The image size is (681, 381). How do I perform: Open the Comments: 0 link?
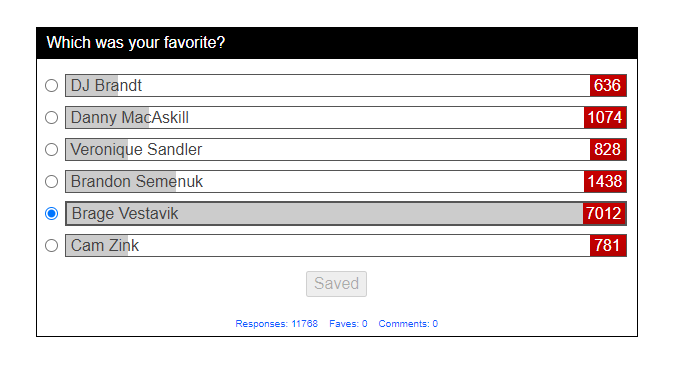[x=408, y=324]
